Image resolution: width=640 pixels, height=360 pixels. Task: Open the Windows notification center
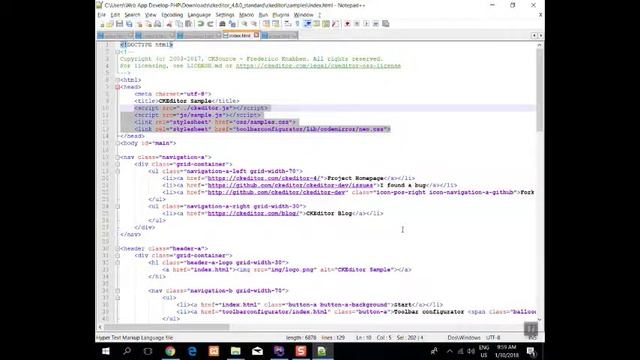pyautogui.click(x=531, y=351)
